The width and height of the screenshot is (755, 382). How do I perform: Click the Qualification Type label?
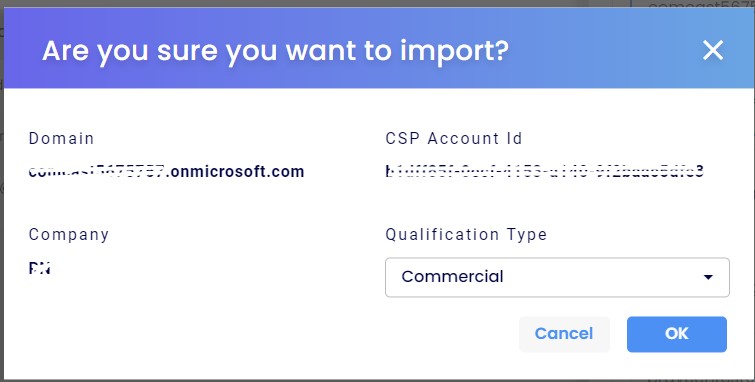pos(466,235)
